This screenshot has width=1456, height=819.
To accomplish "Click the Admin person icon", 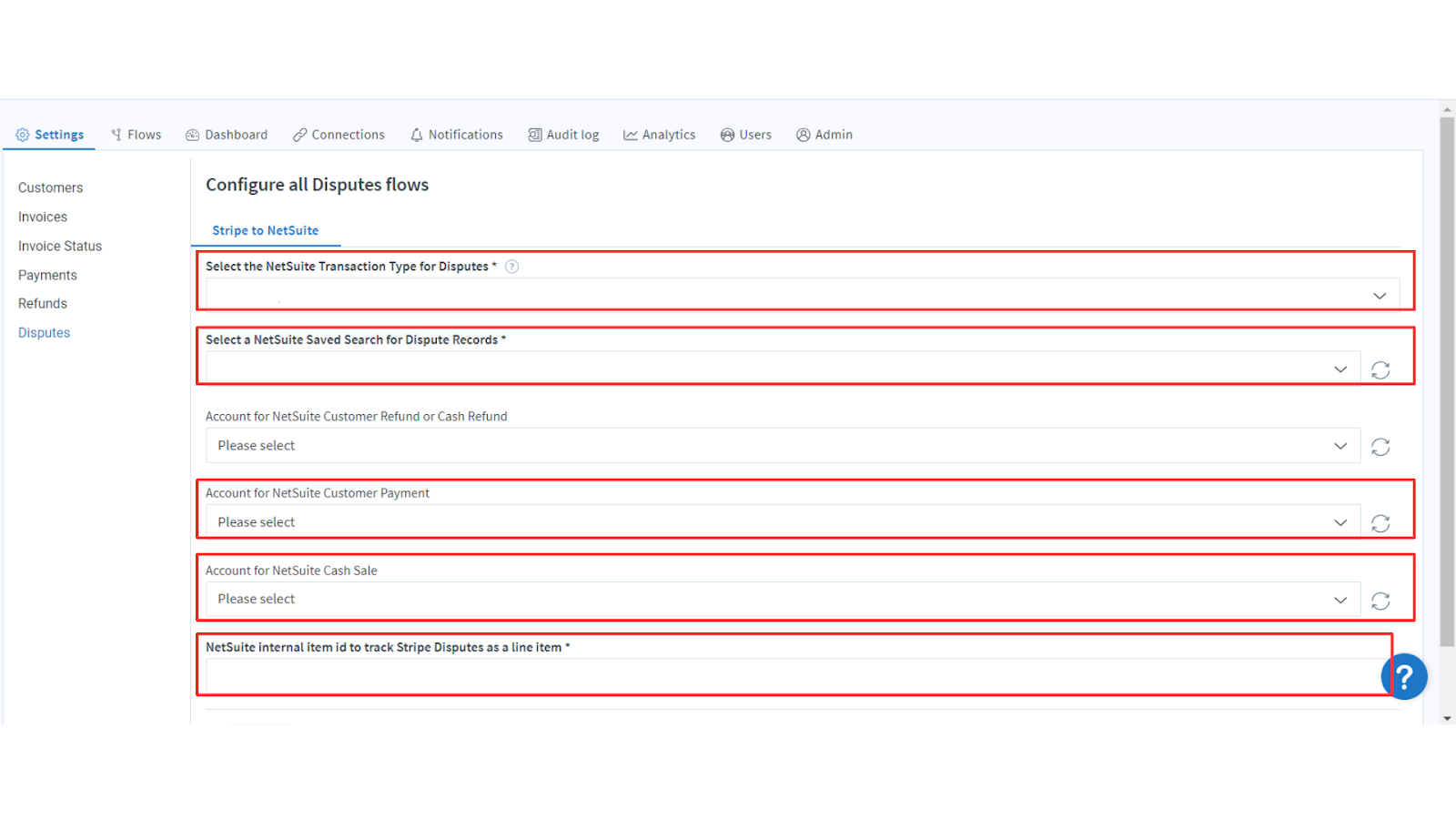I will click(804, 135).
